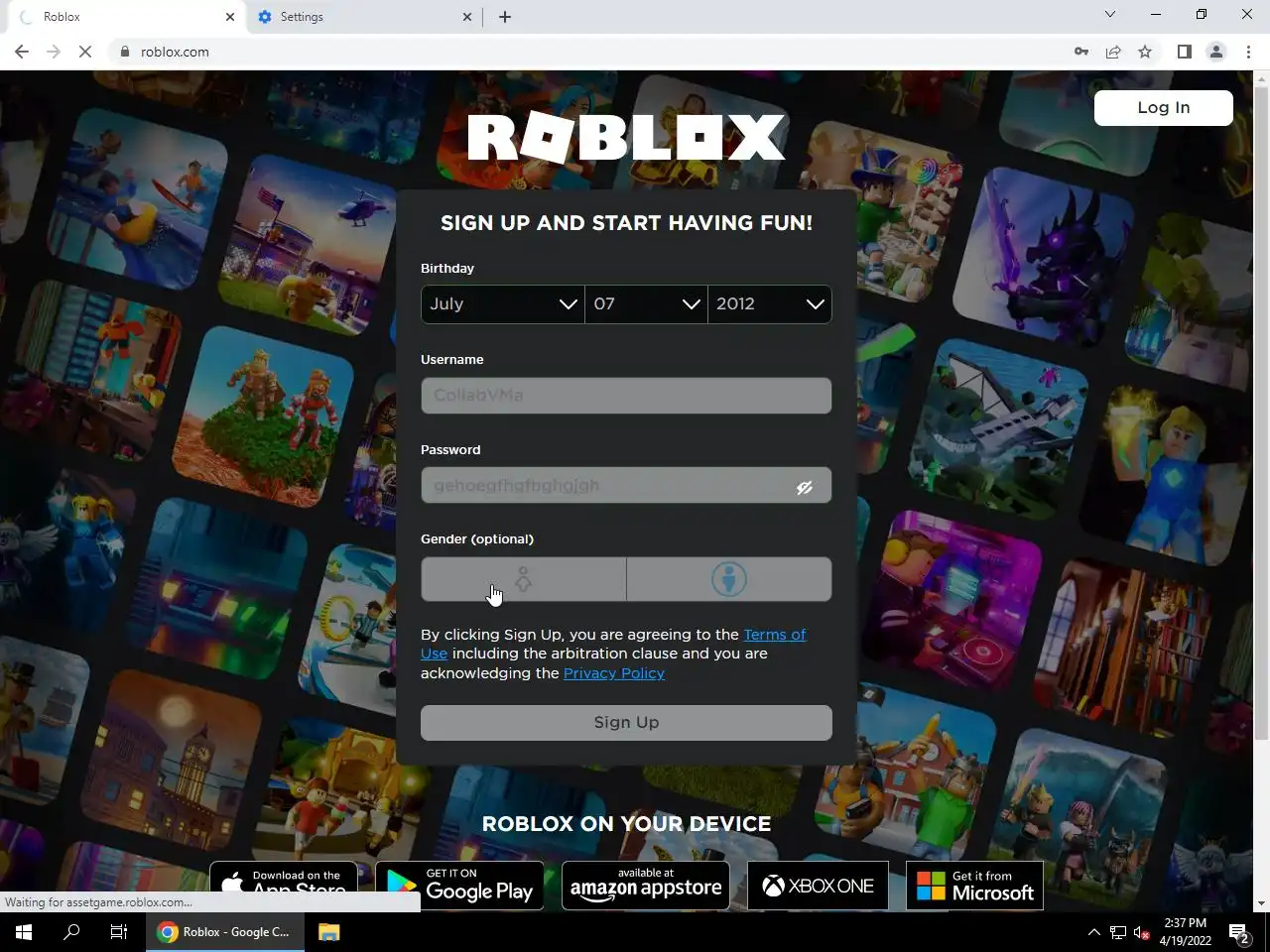The height and width of the screenshot is (952, 1270).
Task: Open the Xbox One badge
Action: click(818, 885)
